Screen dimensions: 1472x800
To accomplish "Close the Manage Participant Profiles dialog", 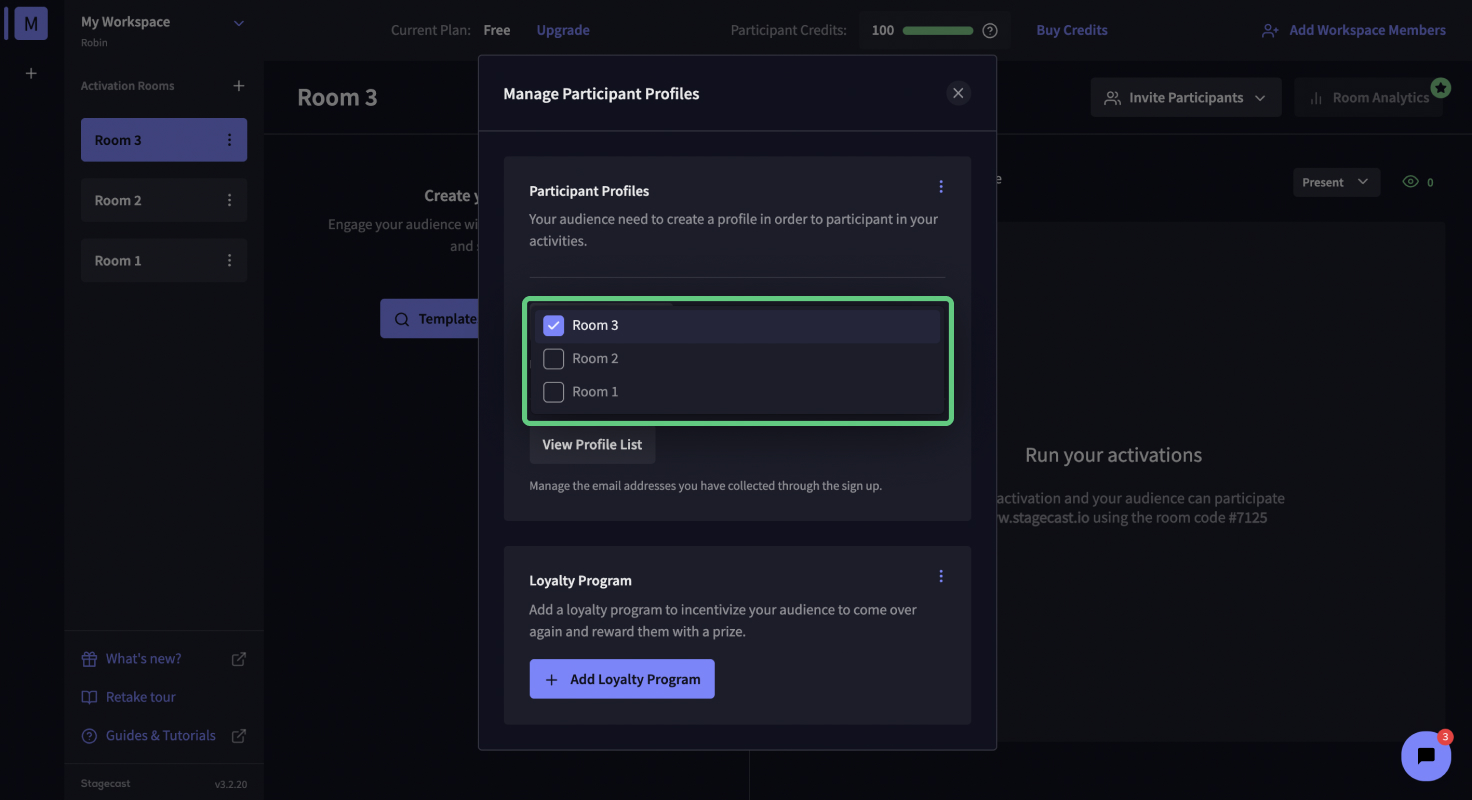I will 958,93.
